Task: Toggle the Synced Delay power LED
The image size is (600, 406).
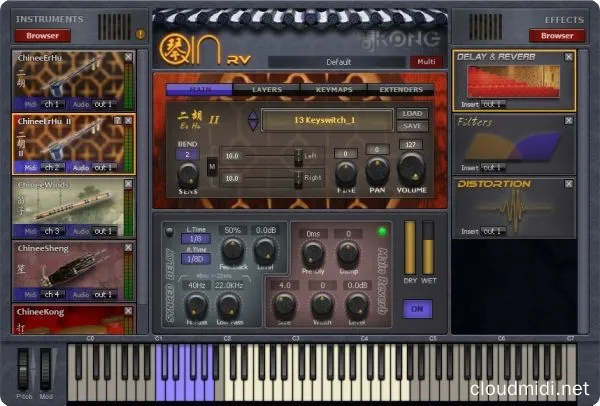Action: coord(169,231)
